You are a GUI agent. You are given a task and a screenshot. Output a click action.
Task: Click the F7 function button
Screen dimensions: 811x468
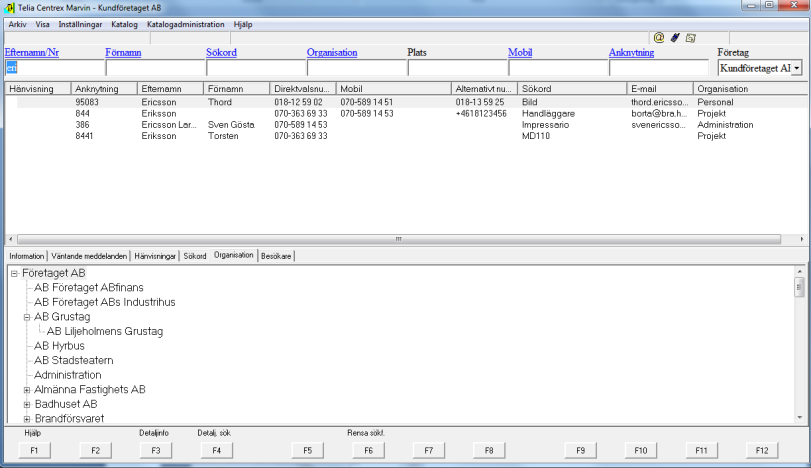coord(429,450)
